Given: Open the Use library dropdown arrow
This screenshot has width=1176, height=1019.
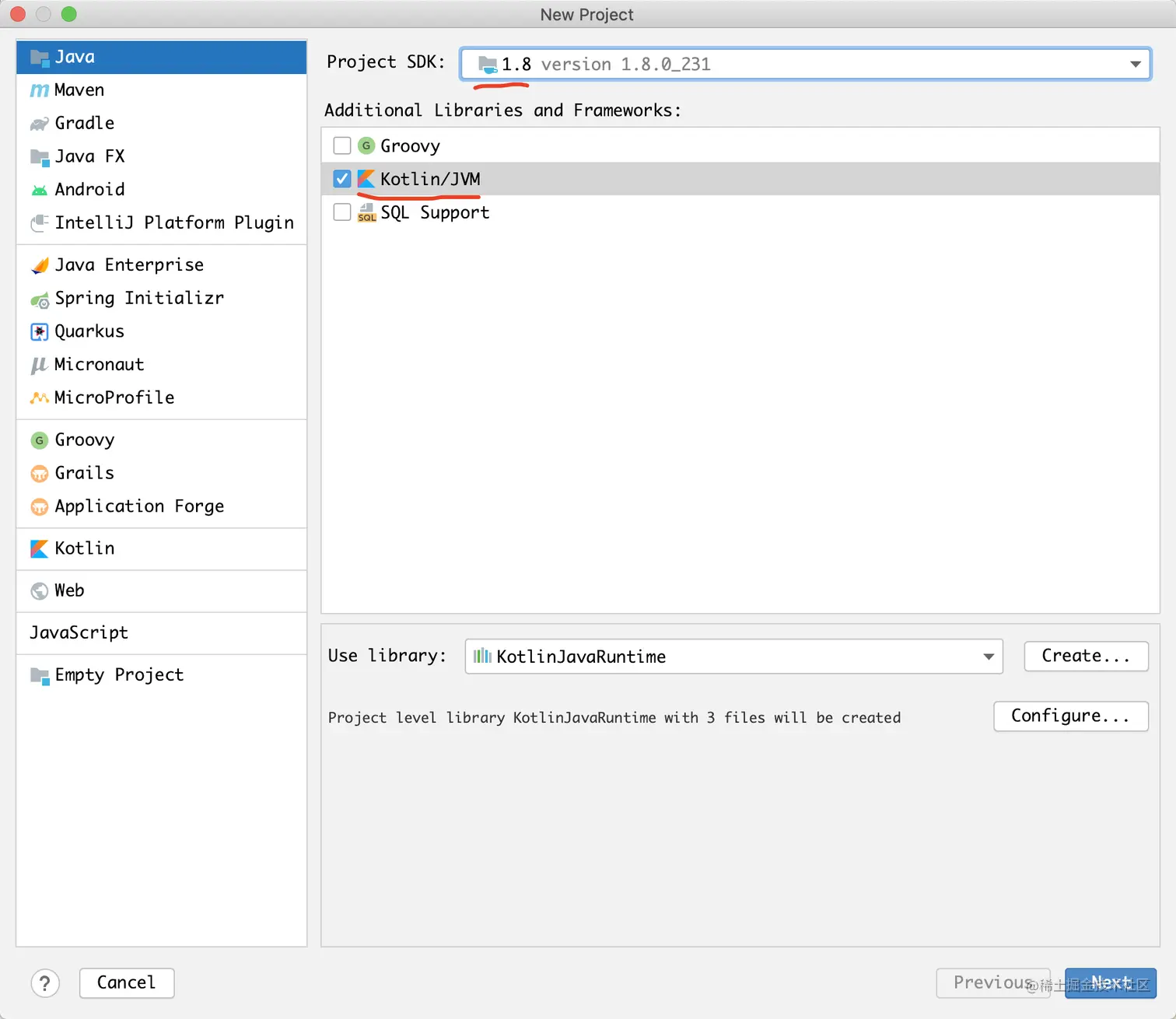Looking at the screenshot, I should [x=989, y=657].
